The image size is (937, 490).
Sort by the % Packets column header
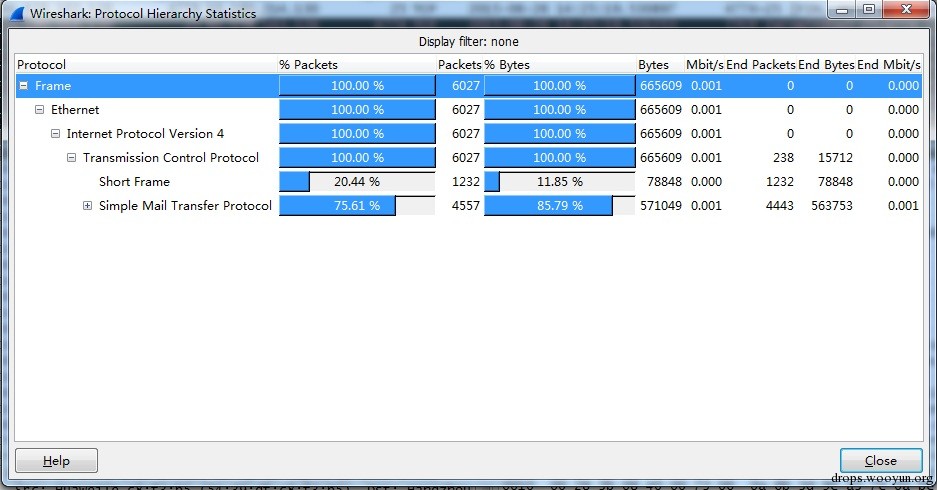click(312, 65)
